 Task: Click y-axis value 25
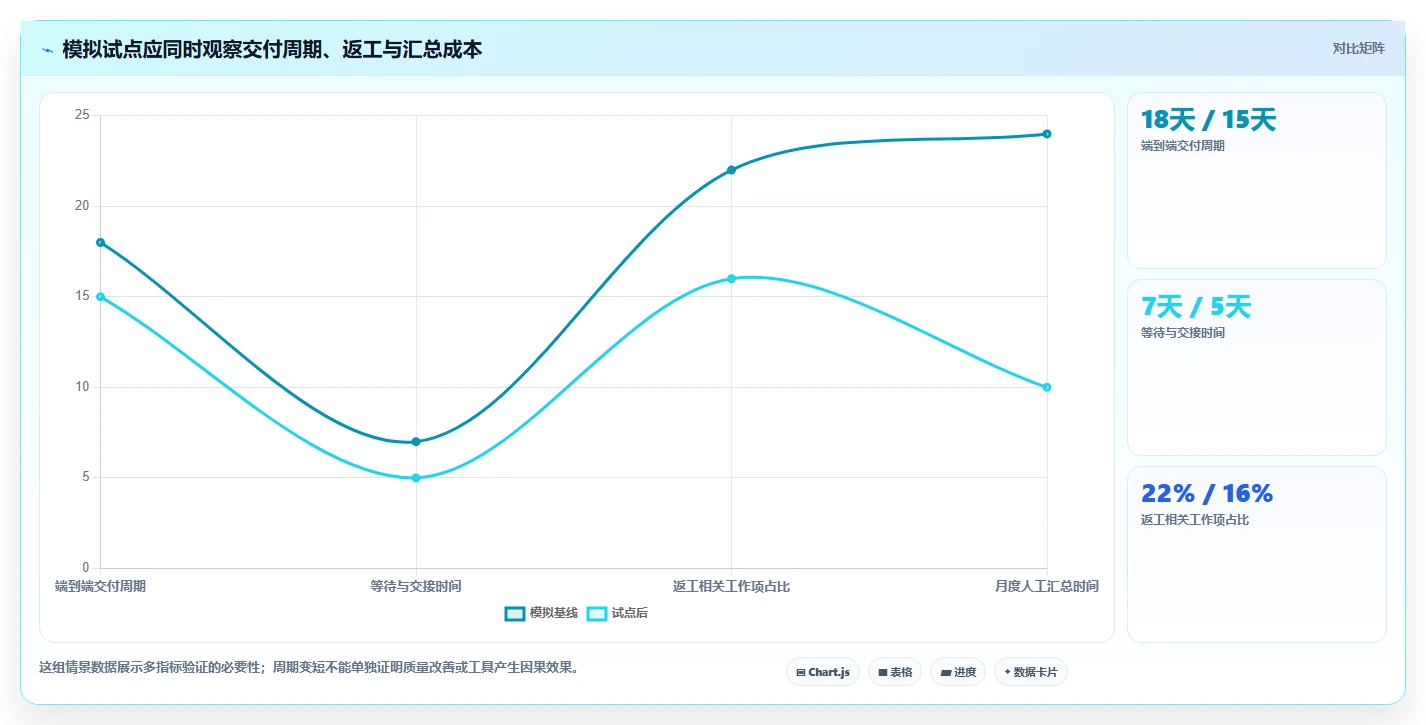(82, 115)
